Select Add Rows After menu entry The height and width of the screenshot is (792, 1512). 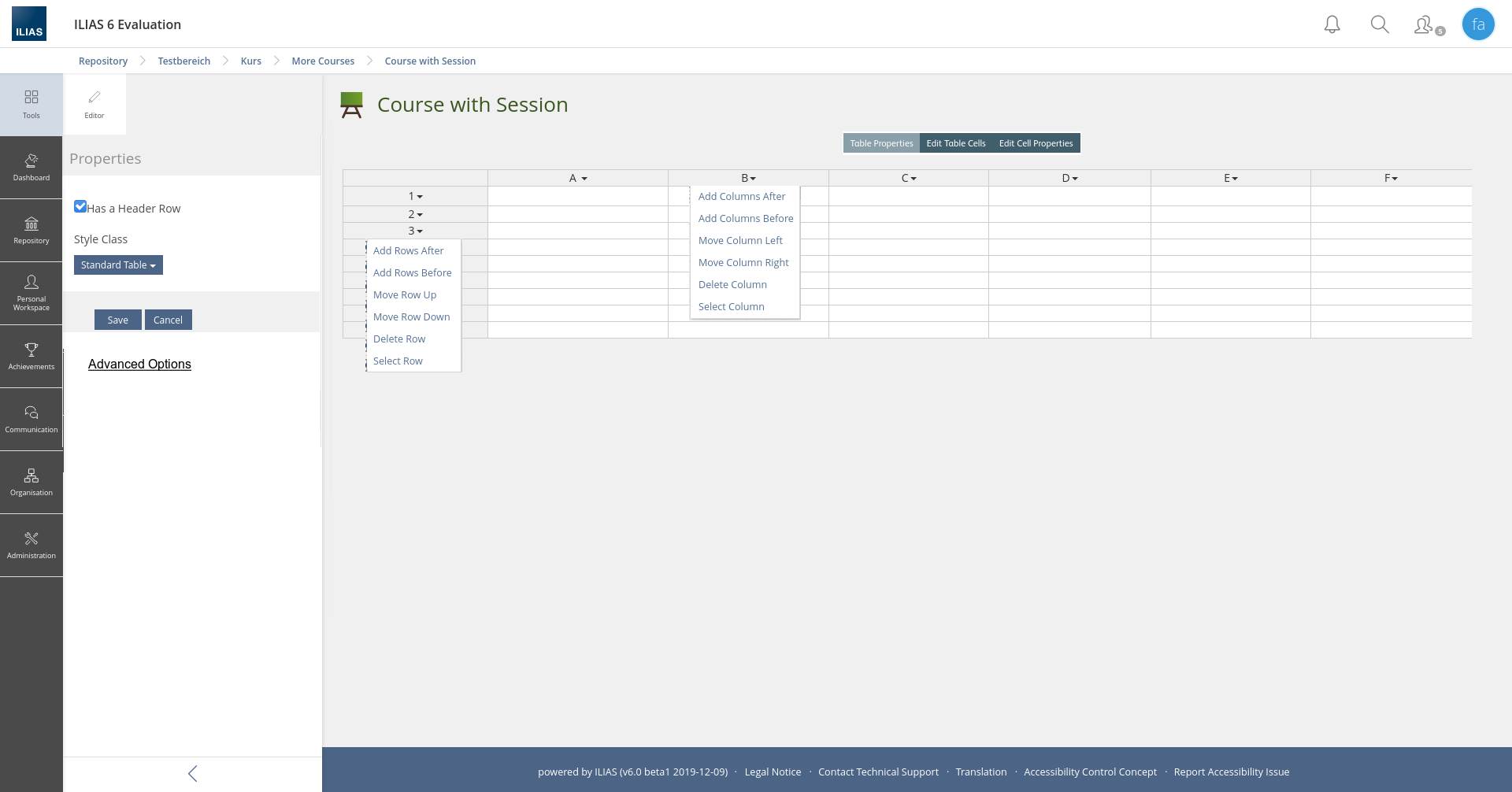pos(408,251)
